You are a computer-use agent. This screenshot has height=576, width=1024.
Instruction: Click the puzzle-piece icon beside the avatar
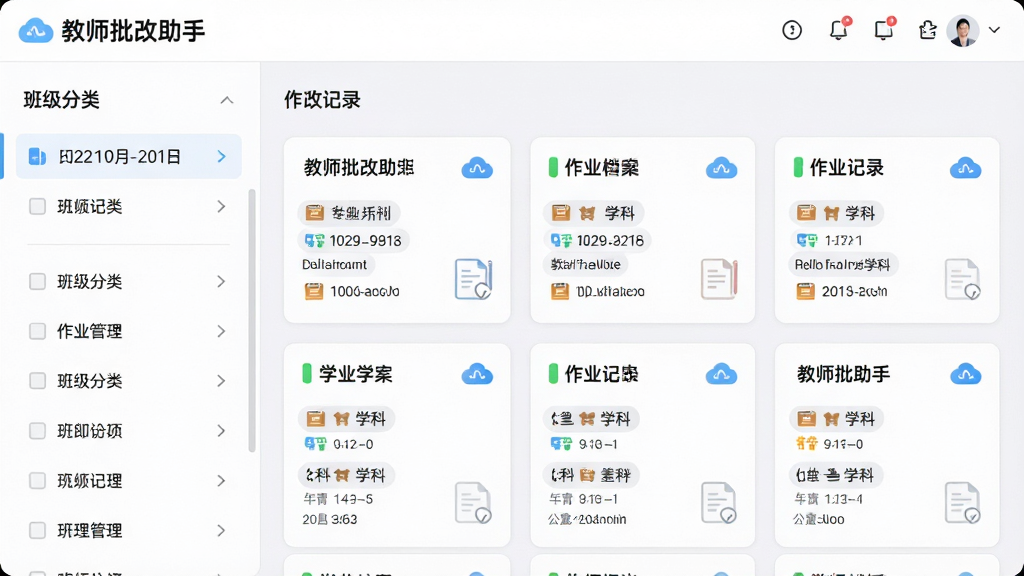(927, 30)
